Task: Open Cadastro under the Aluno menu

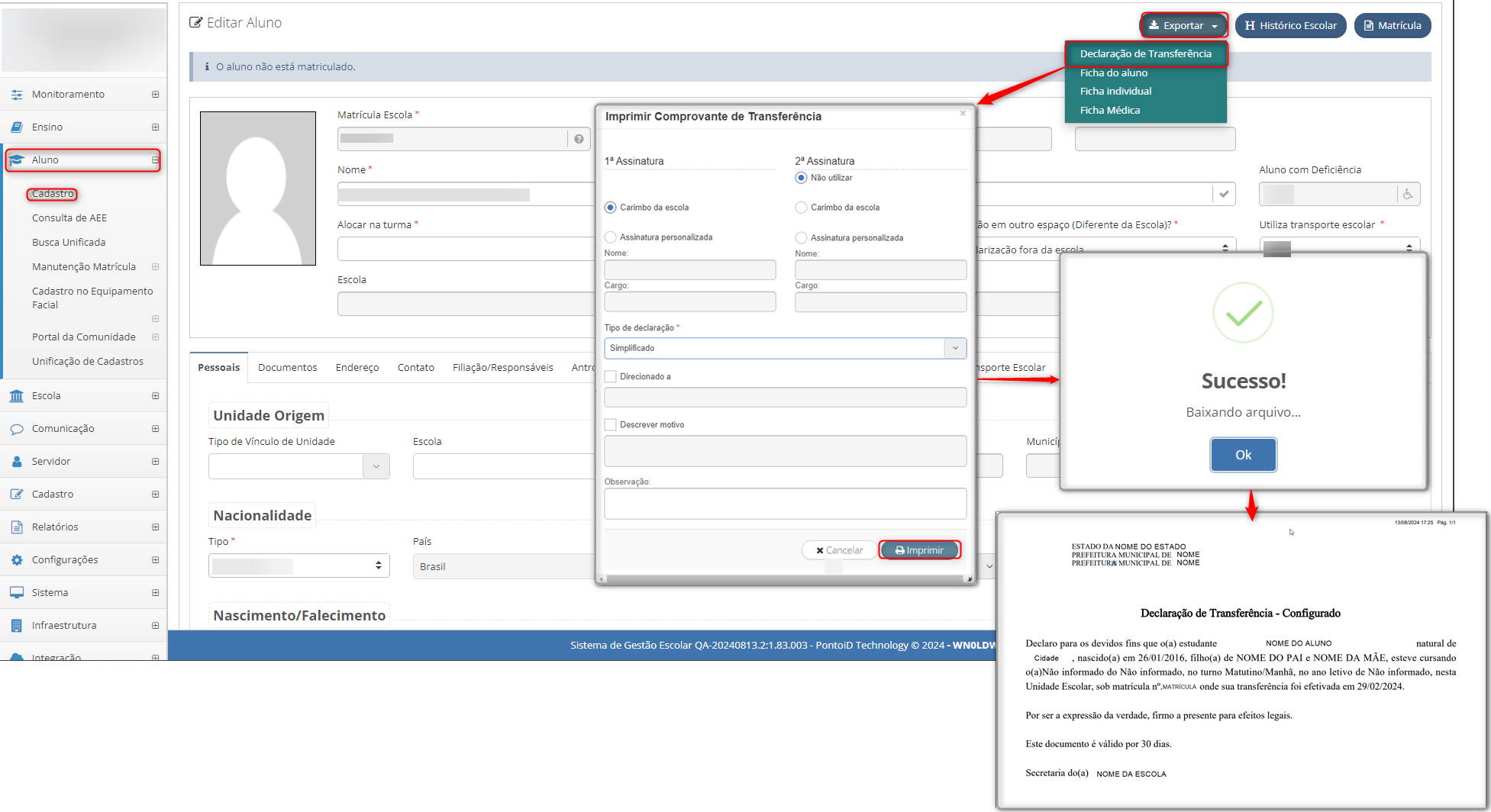Action: tap(53, 194)
